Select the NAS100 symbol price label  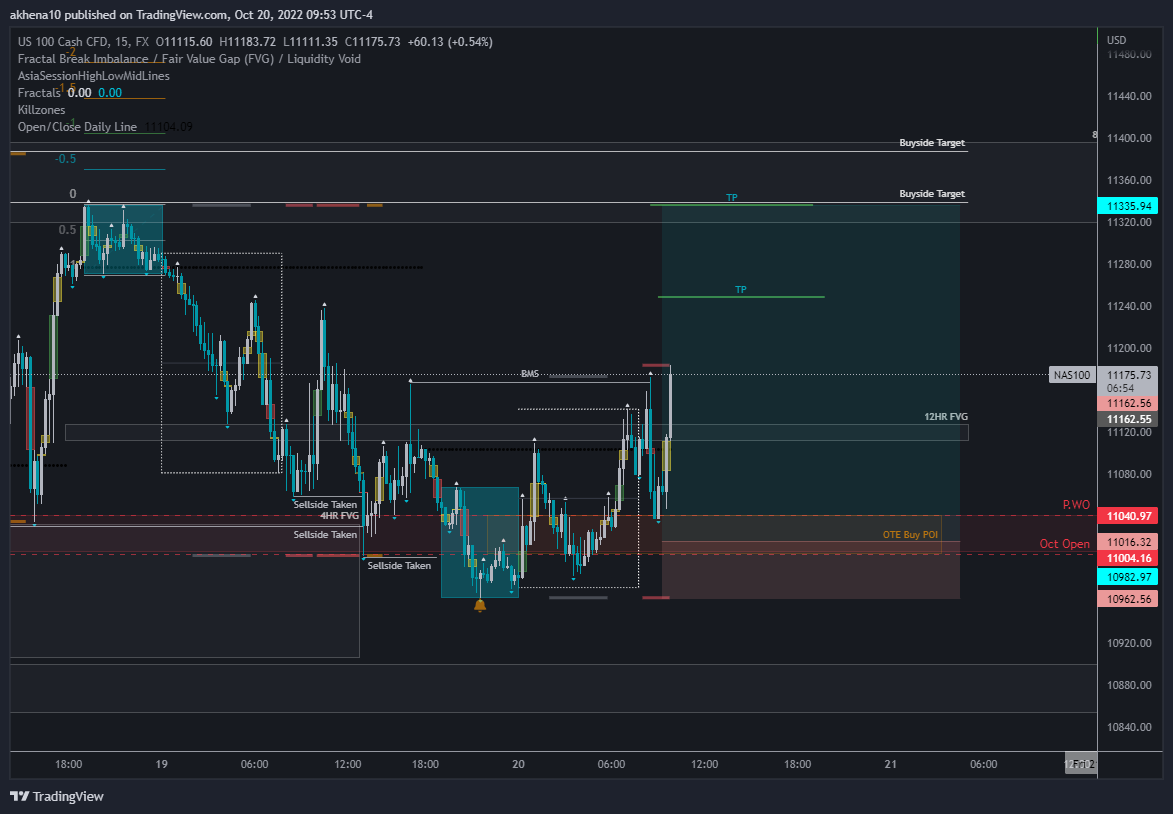[1072, 375]
